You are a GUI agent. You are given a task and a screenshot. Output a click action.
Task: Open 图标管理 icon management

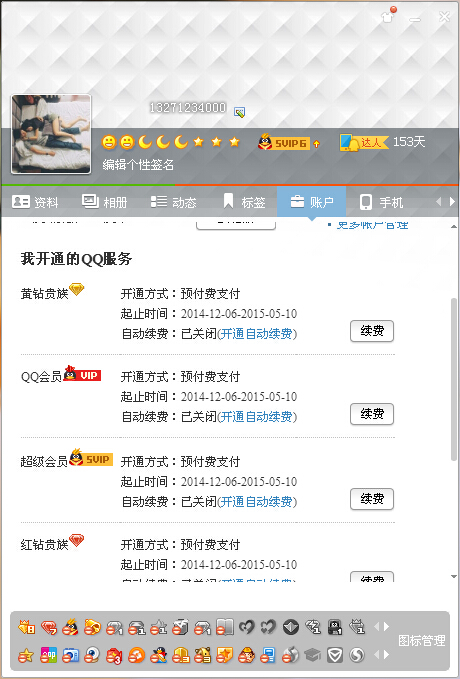tap(421, 641)
